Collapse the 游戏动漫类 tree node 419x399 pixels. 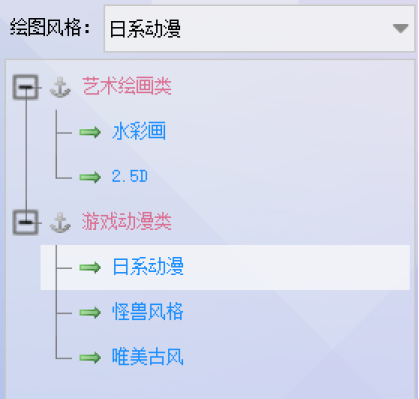tap(26, 222)
